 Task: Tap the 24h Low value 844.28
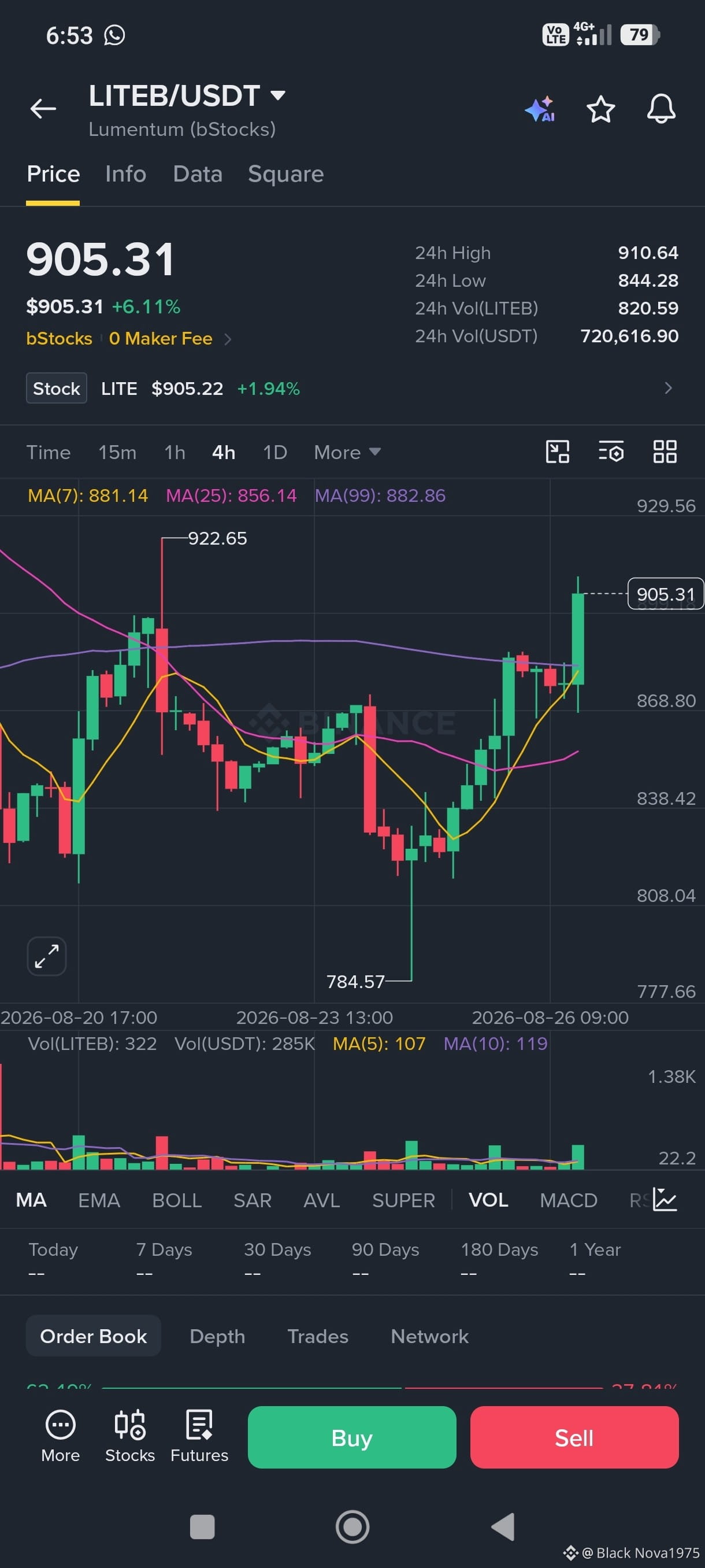point(648,280)
